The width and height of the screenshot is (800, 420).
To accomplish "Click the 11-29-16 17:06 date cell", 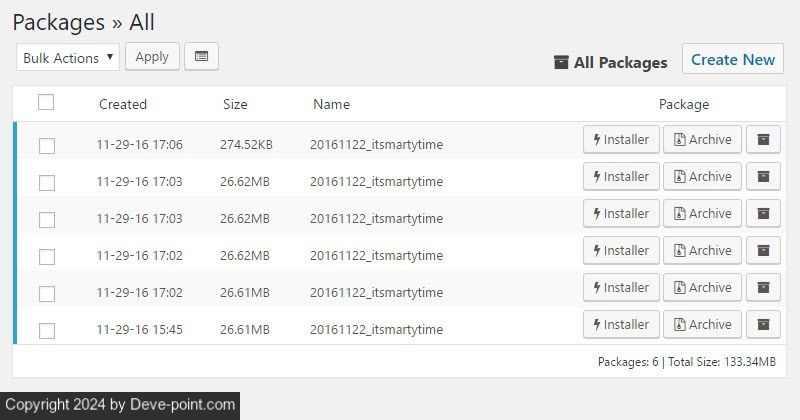I will click(x=140, y=144).
